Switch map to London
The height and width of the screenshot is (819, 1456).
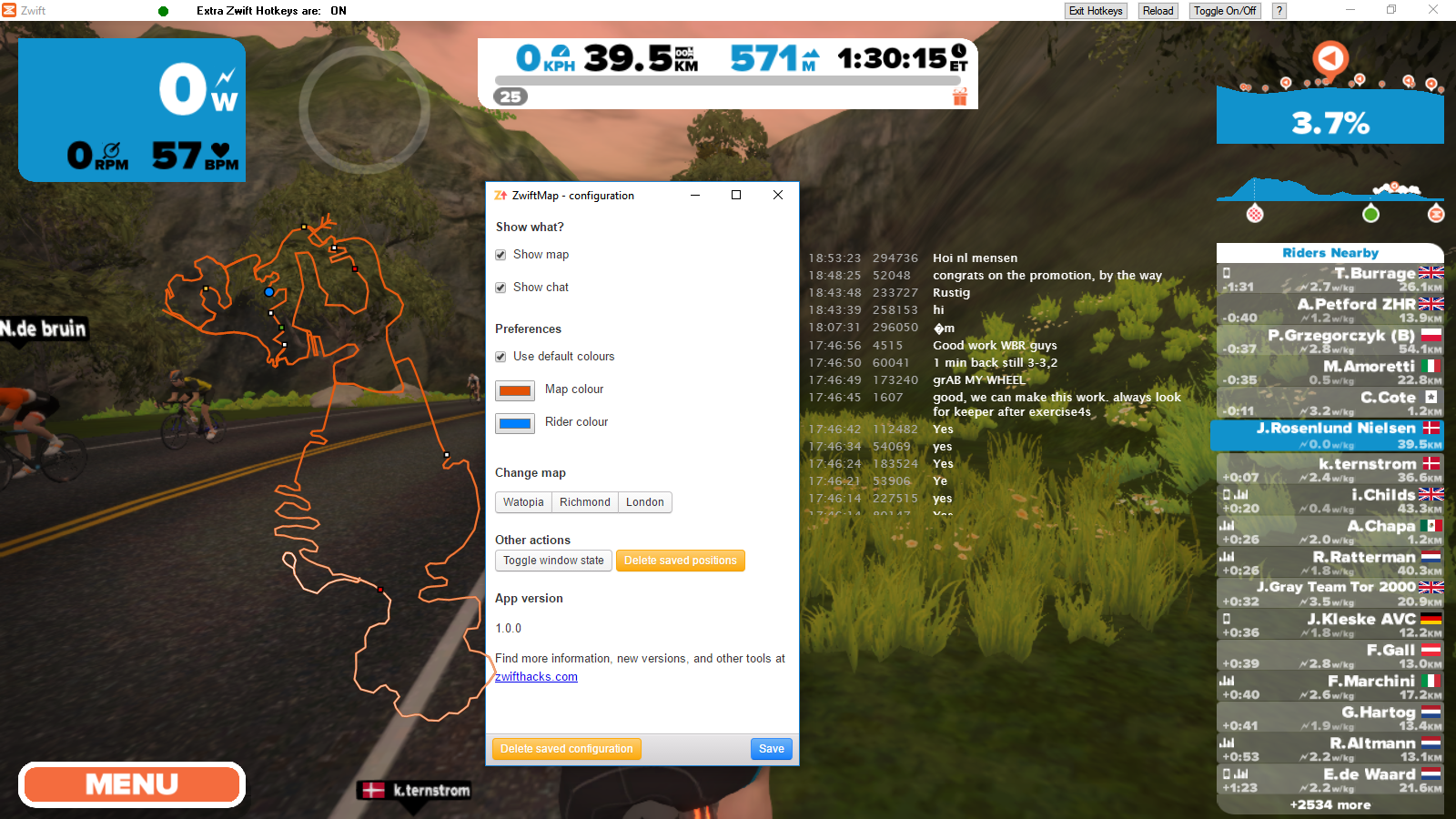(645, 502)
